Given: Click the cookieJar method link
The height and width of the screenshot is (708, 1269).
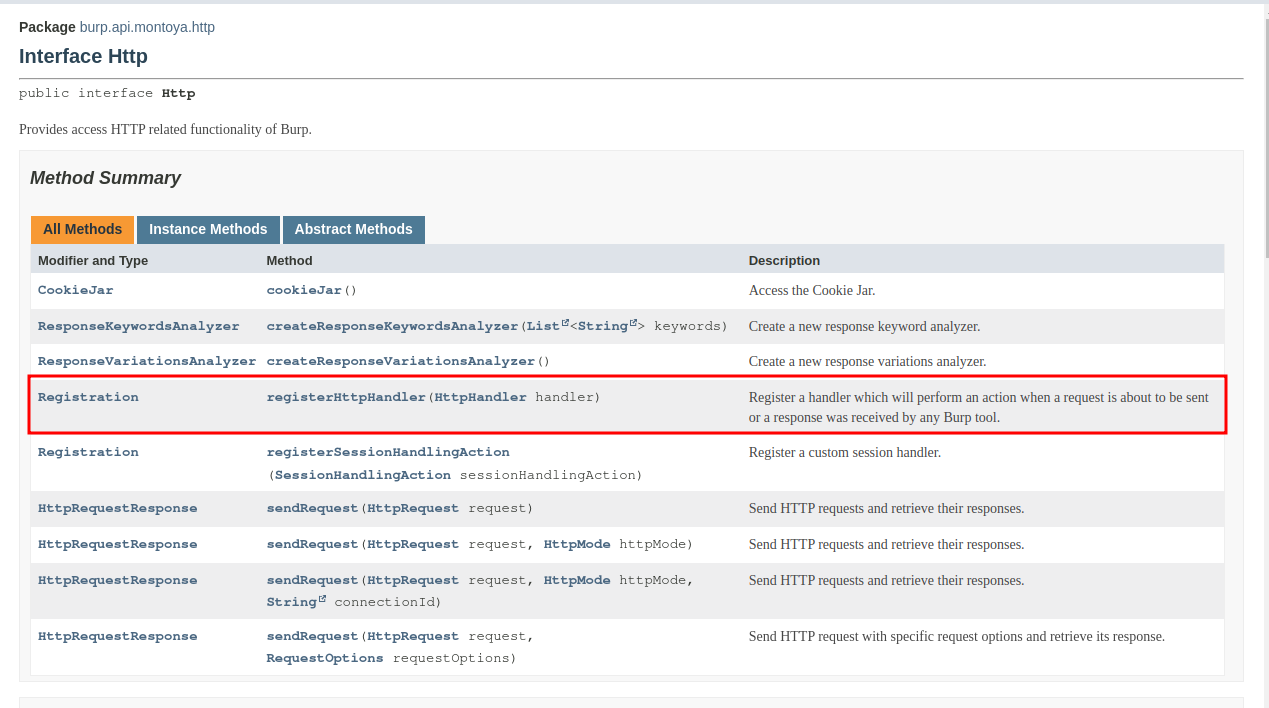Looking at the screenshot, I should click(x=304, y=290).
